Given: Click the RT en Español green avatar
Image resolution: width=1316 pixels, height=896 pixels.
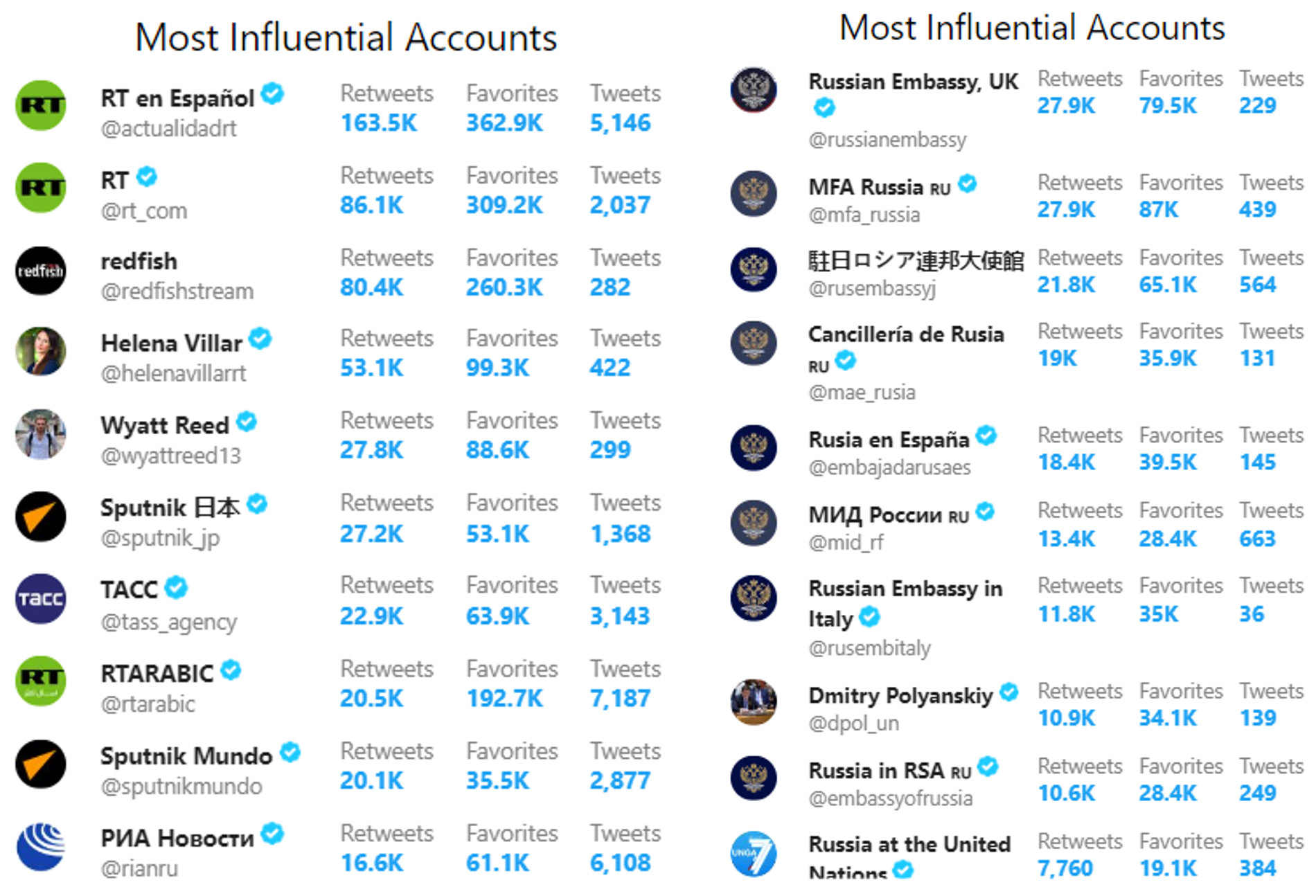Looking at the screenshot, I should [x=41, y=106].
